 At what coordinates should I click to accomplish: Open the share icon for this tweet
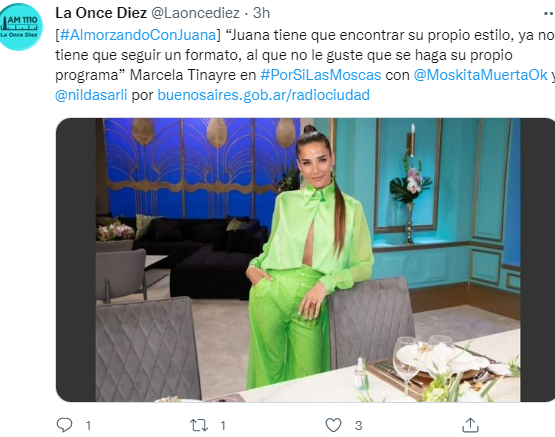click(x=470, y=425)
